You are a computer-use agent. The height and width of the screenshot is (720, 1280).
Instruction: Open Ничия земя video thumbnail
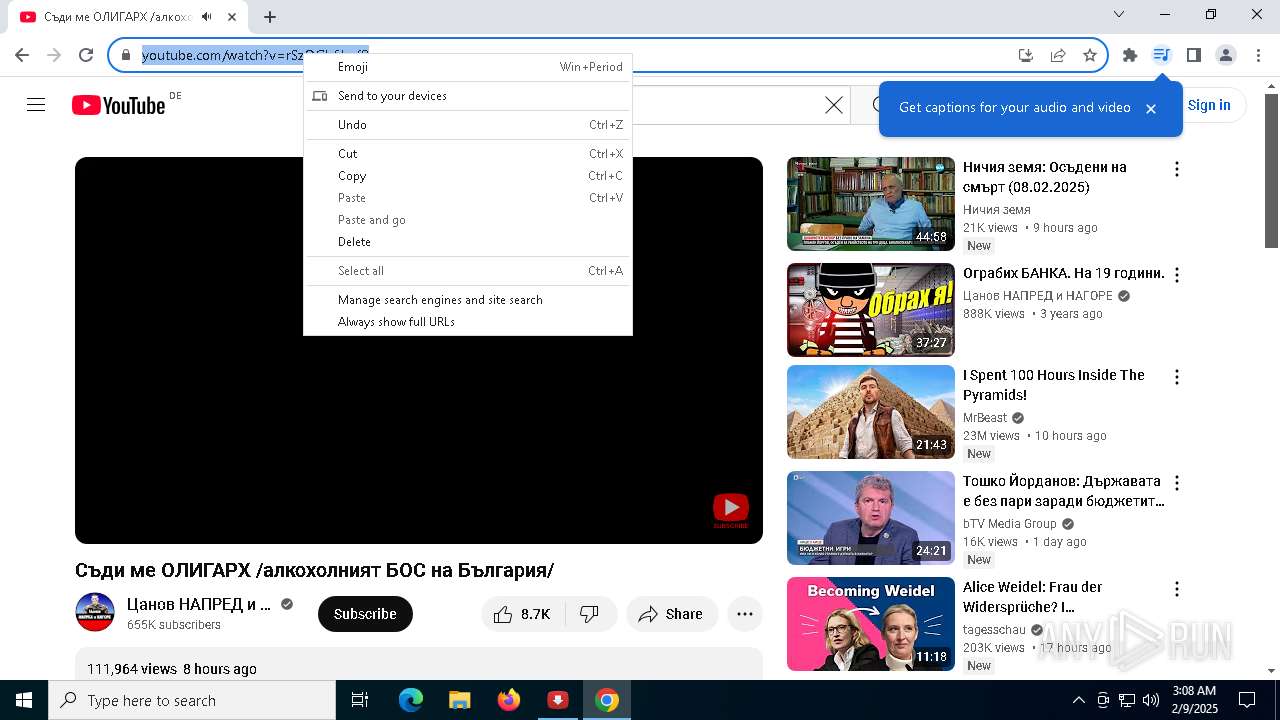point(871,204)
